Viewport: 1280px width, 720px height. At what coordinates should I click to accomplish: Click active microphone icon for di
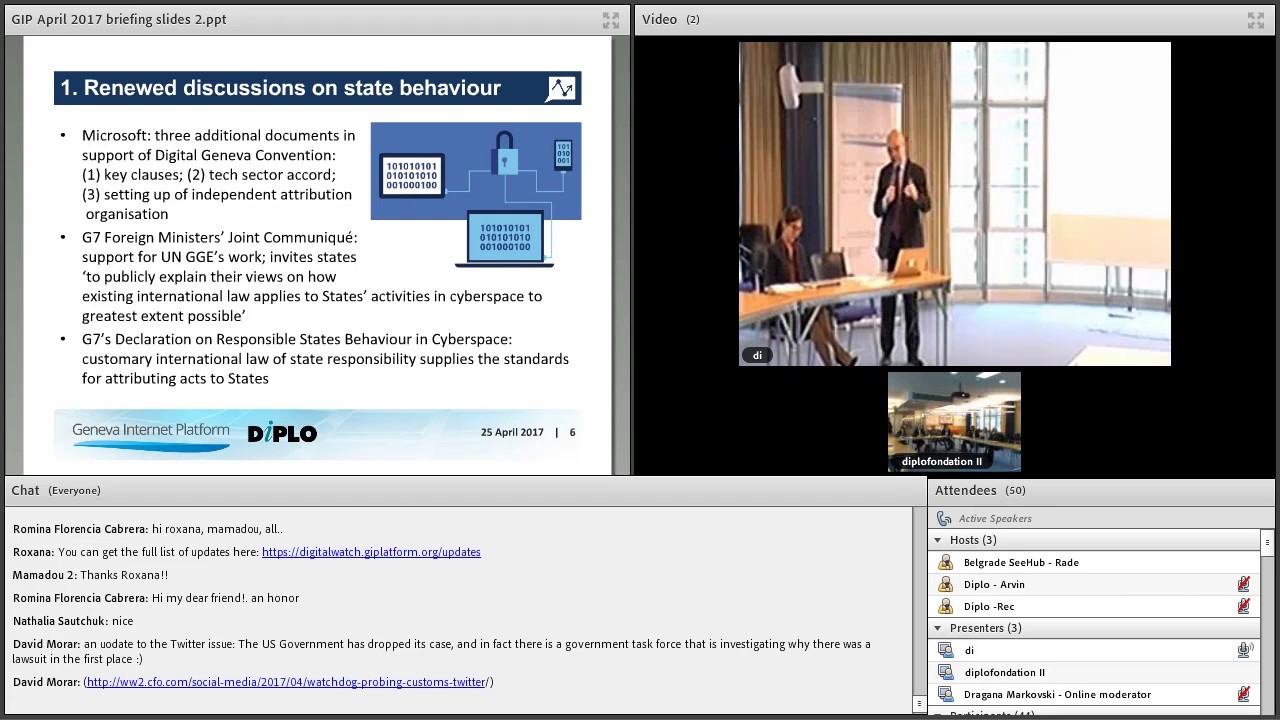click(x=1244, y=650)
